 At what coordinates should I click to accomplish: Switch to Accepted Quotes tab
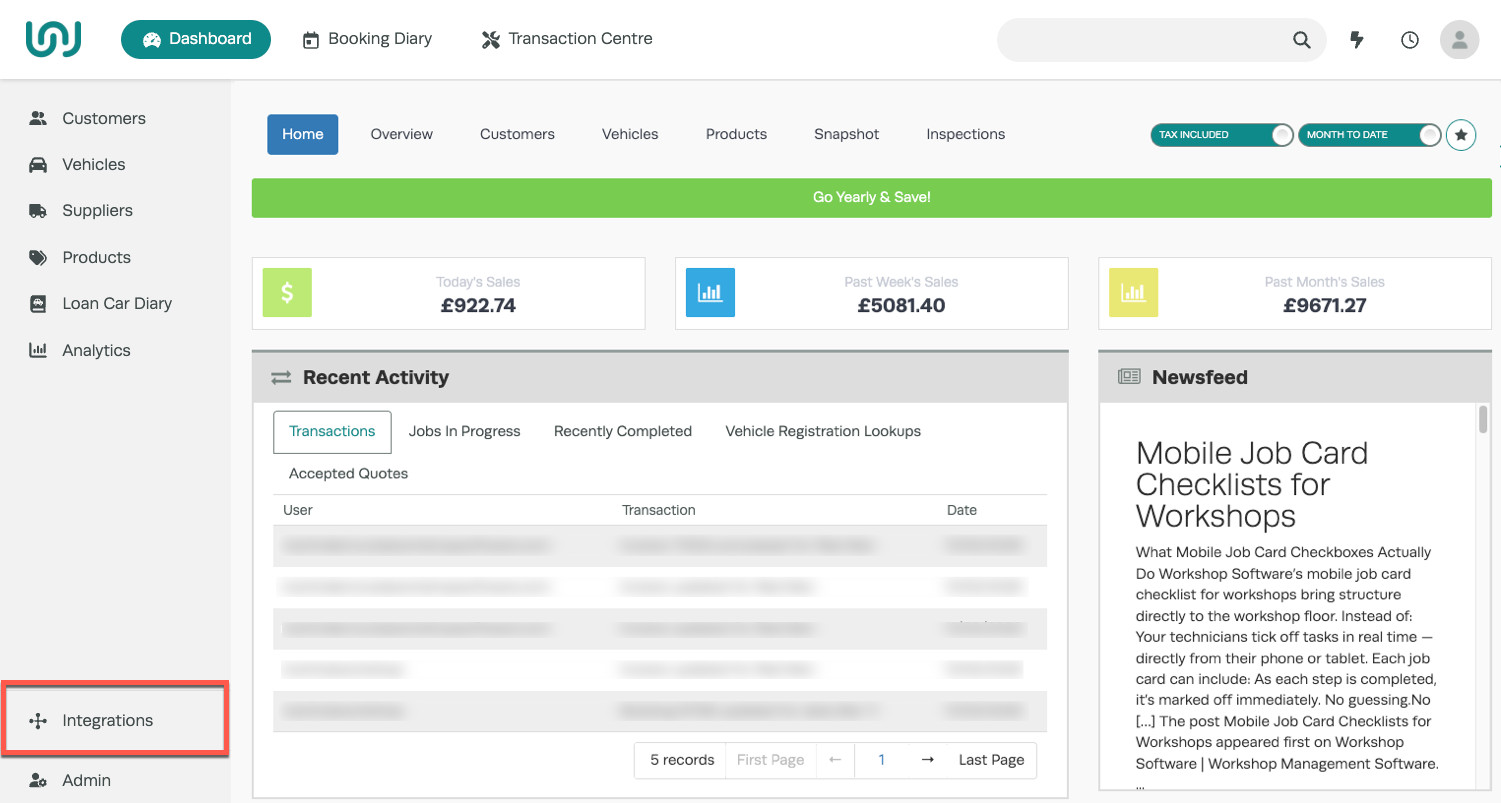pos(348,473)
